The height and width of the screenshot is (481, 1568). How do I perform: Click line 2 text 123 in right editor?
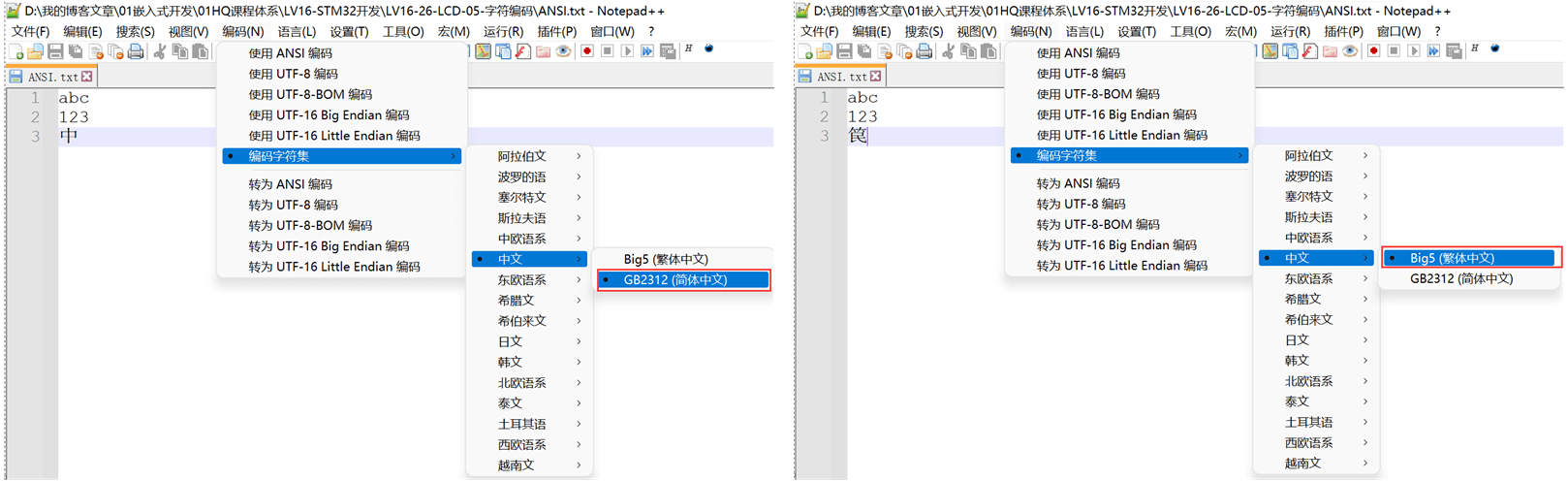pyautogui.click(x=862, y=116)
